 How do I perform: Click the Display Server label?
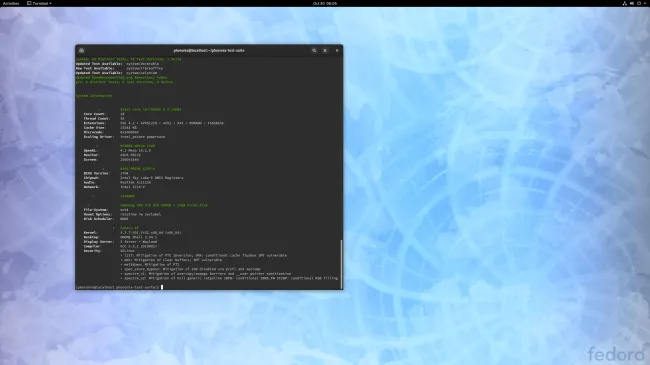pyautogui.click(x=99, y=242)
